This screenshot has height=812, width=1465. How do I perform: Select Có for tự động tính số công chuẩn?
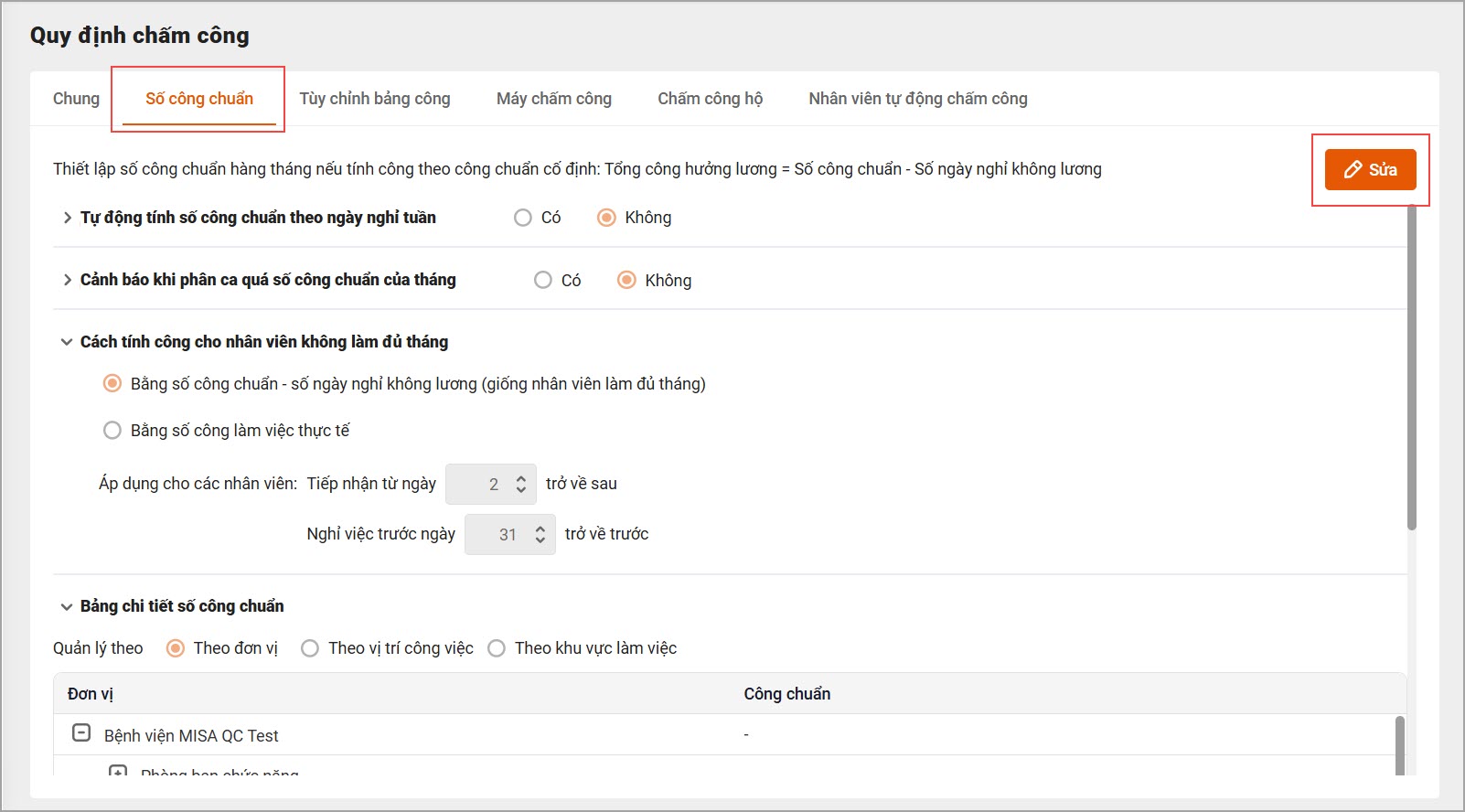pyautogui.click(x=523, y=218)
